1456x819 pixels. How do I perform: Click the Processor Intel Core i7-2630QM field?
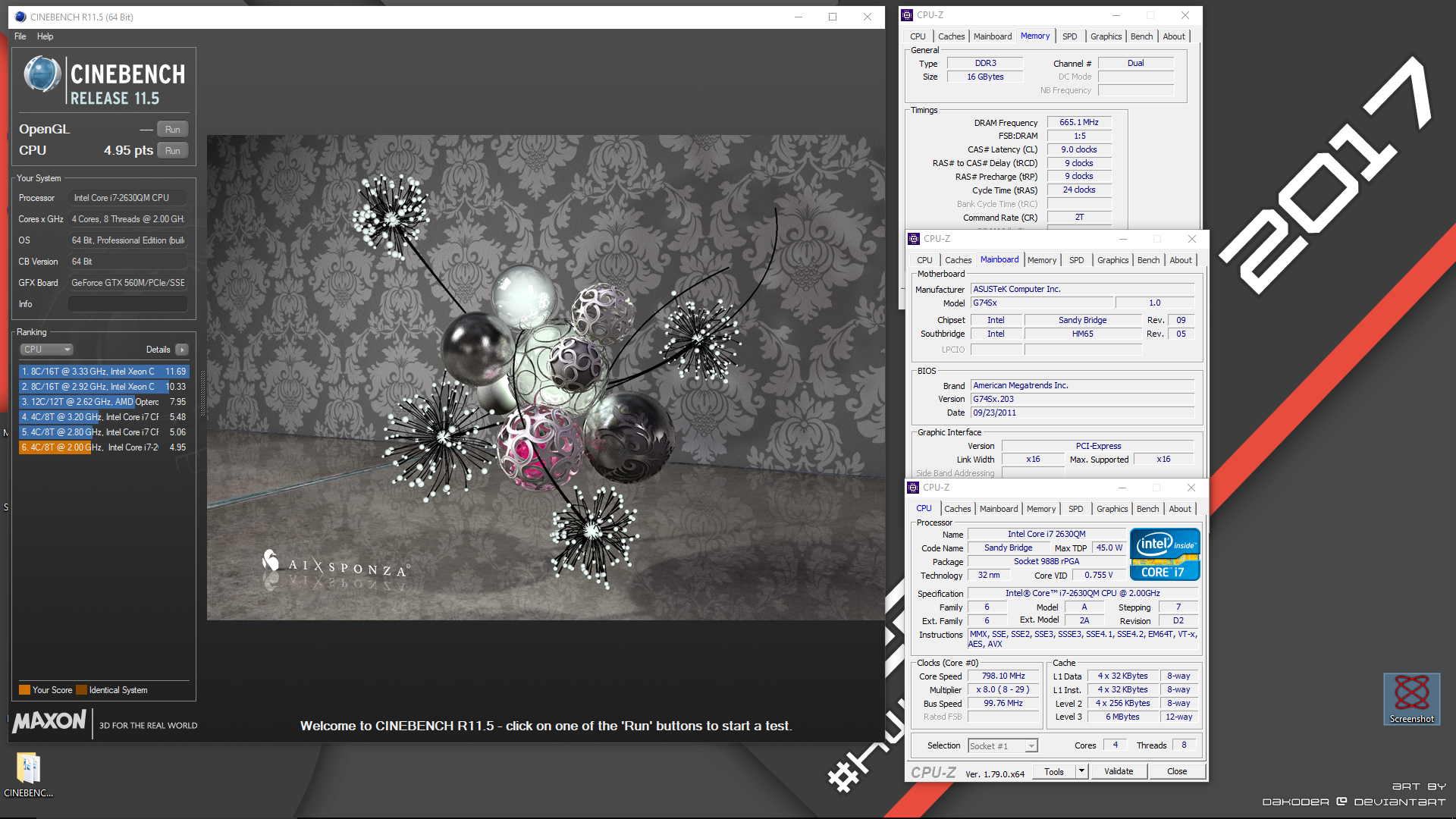128,198
